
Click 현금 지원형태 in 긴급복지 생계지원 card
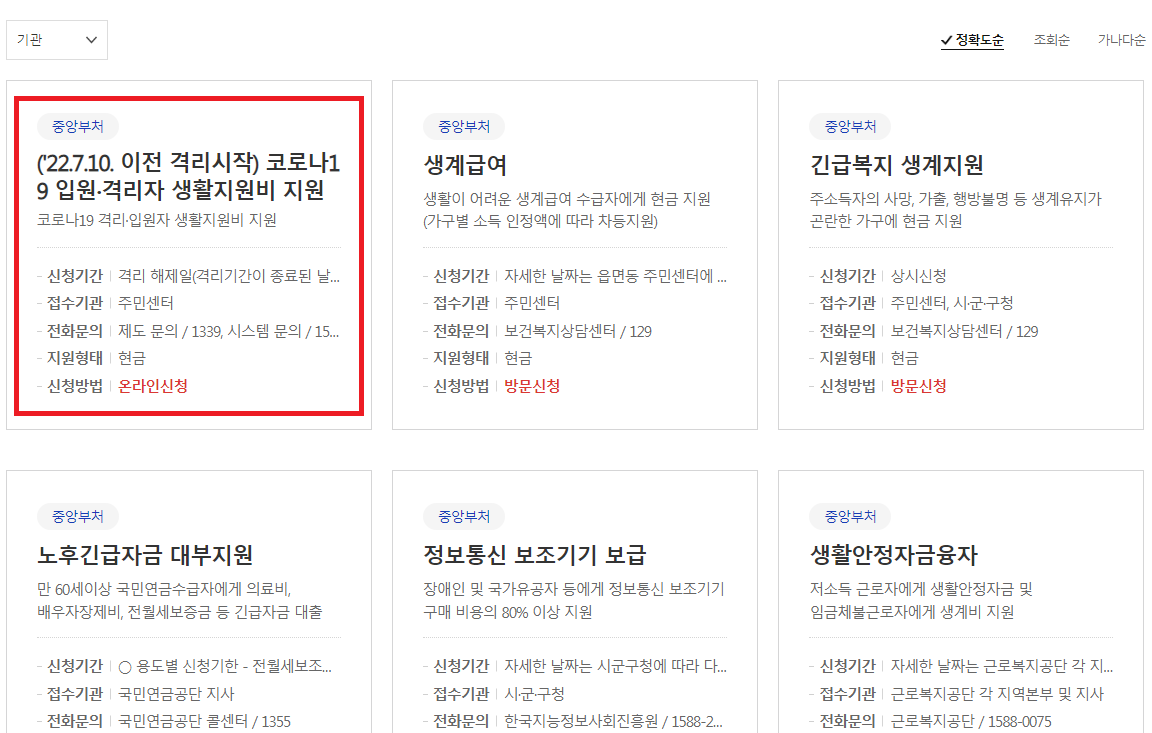(904, 358)
